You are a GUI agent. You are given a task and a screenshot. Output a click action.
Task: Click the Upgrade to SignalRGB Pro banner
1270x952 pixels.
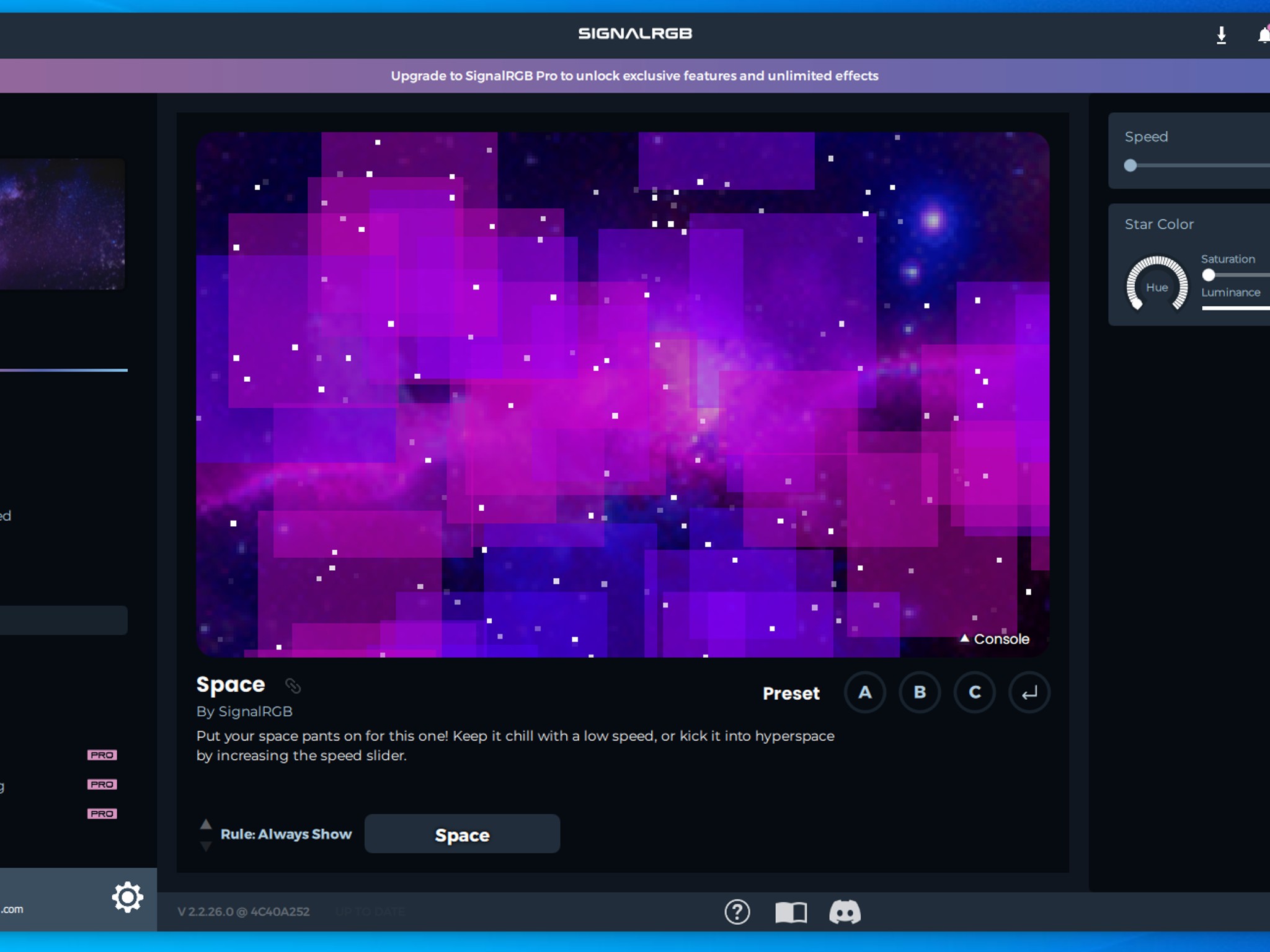point(635,76)
